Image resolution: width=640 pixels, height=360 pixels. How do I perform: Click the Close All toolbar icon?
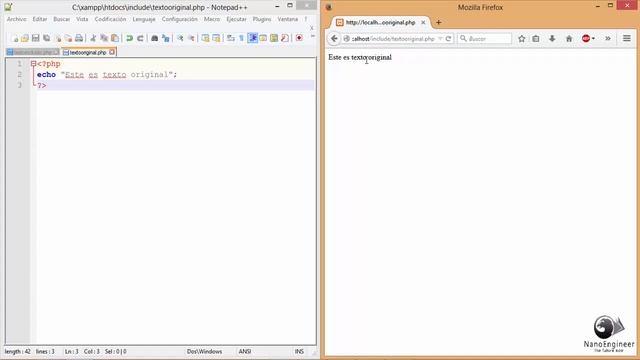[x=68, y=38]
